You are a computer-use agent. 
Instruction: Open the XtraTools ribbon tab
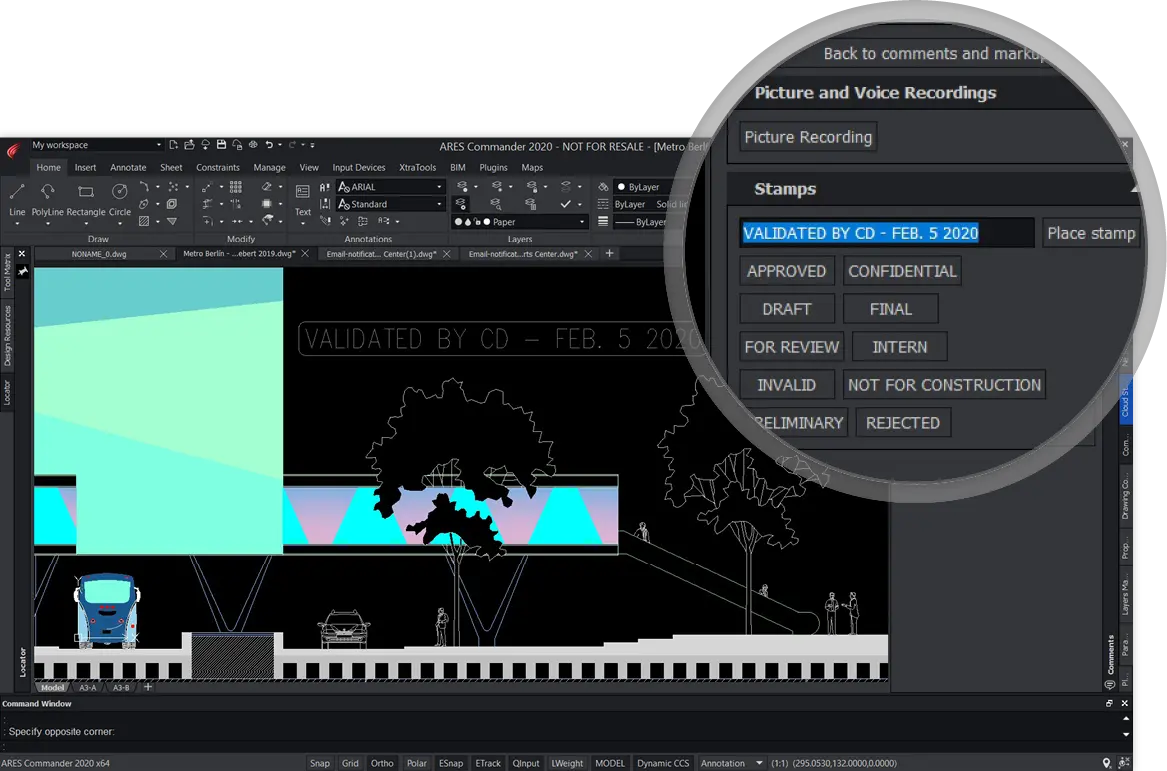click(x=418, y=167)
